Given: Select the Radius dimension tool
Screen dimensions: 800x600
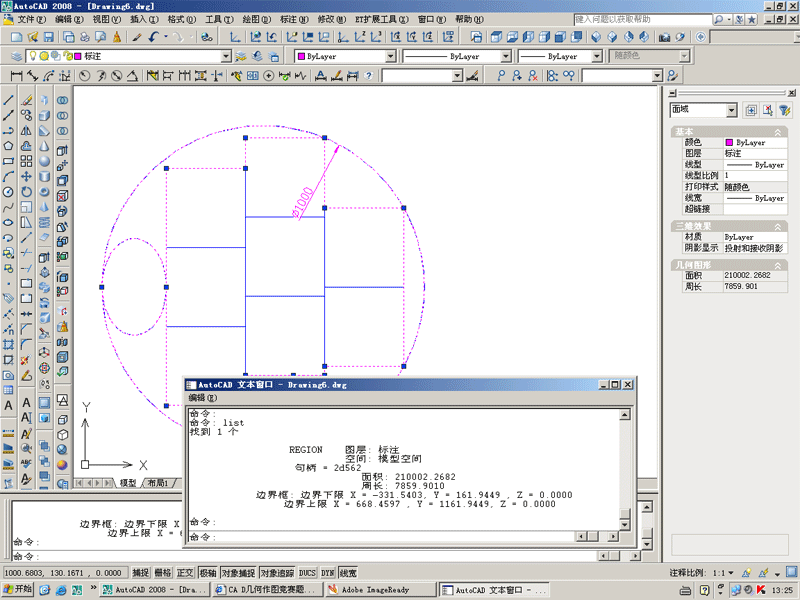Looking at the screenshot, I should 85,76.
